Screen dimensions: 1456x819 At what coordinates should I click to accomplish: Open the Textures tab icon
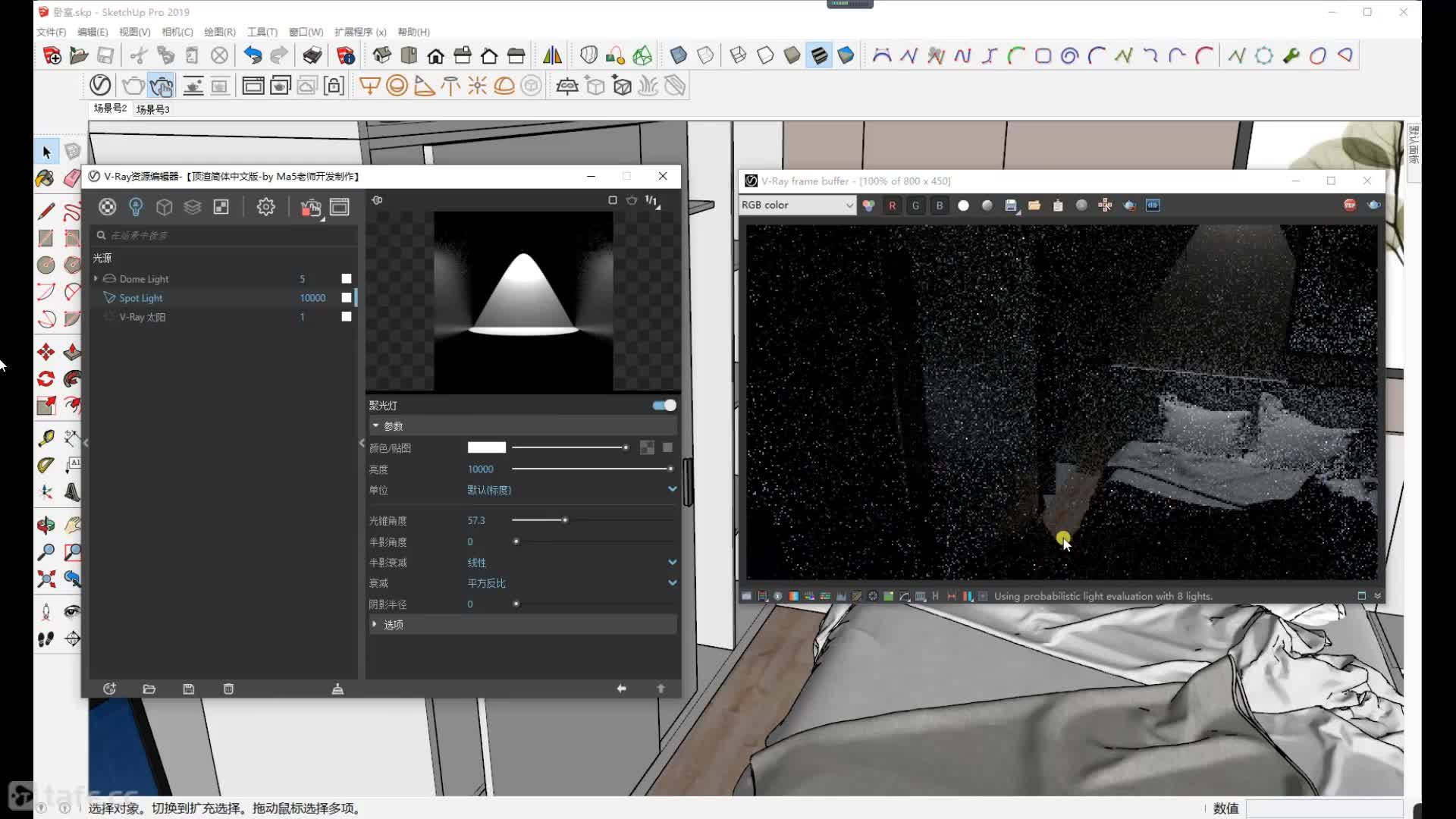point(221,207)
